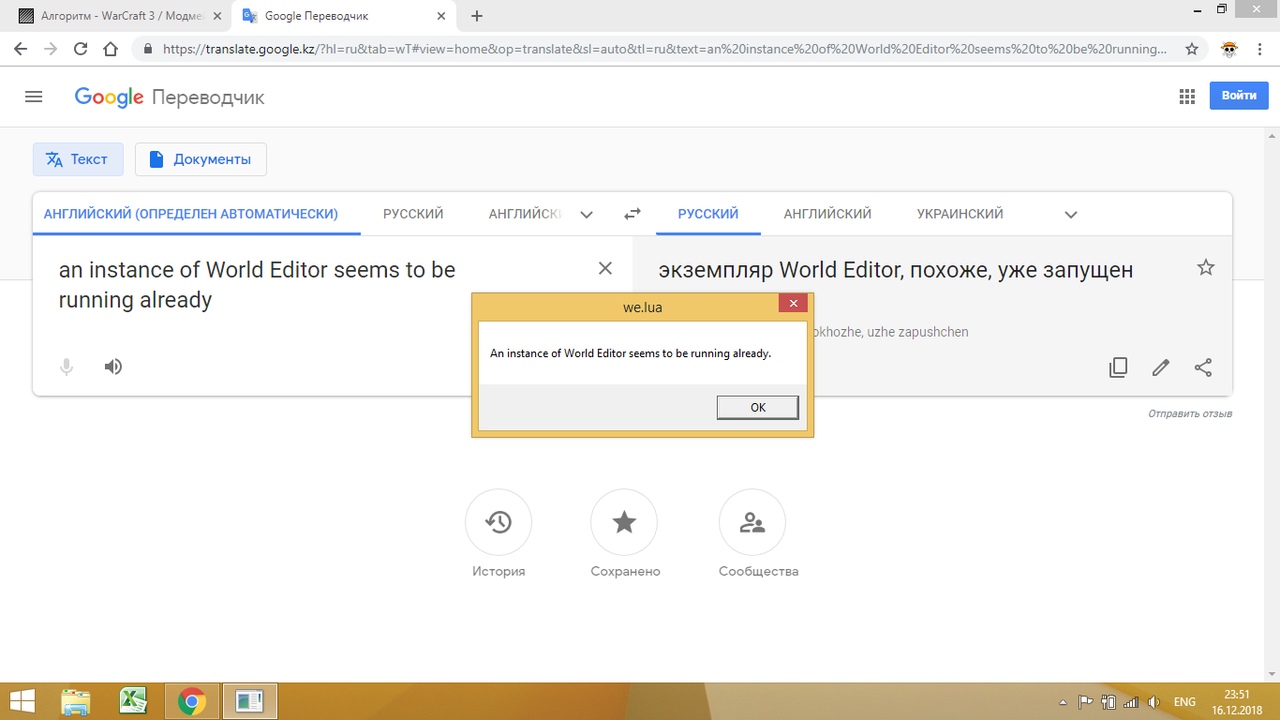Go forward in browser history
This screenshot has height=720, width=1280.
point(50,48)
